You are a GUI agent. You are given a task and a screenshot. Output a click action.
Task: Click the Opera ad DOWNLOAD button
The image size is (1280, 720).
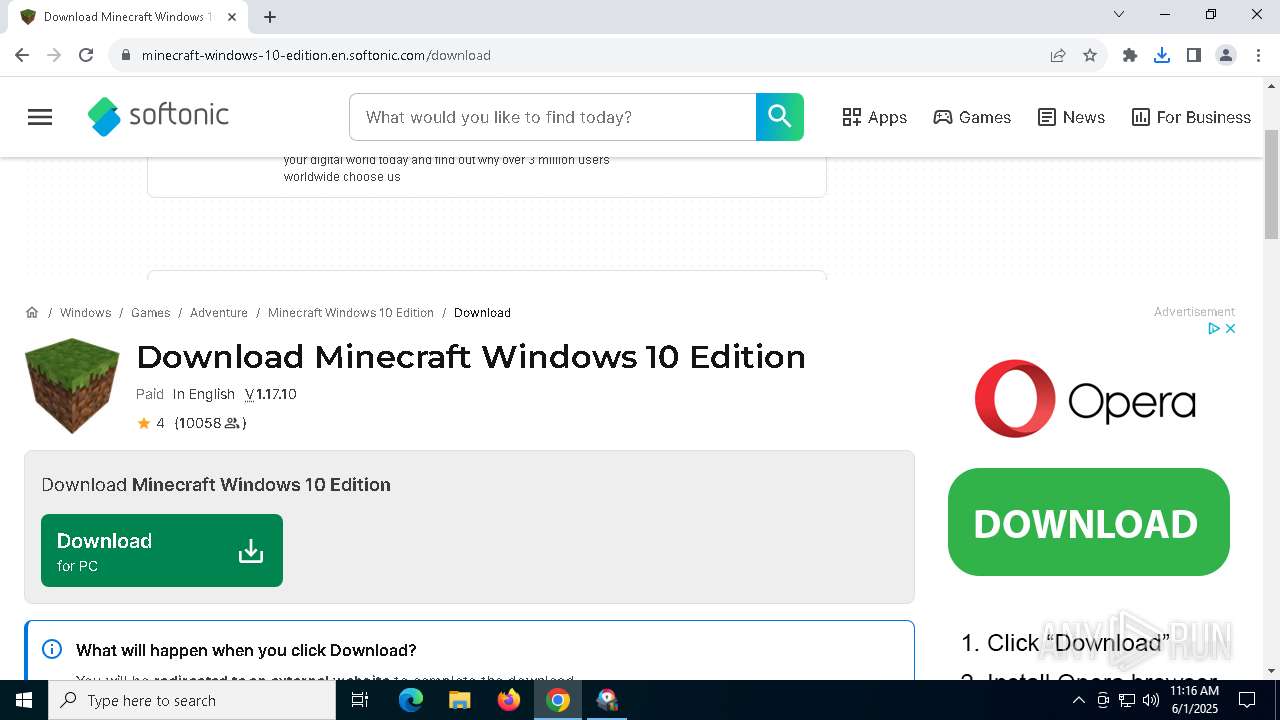[x=1088, y=522]
